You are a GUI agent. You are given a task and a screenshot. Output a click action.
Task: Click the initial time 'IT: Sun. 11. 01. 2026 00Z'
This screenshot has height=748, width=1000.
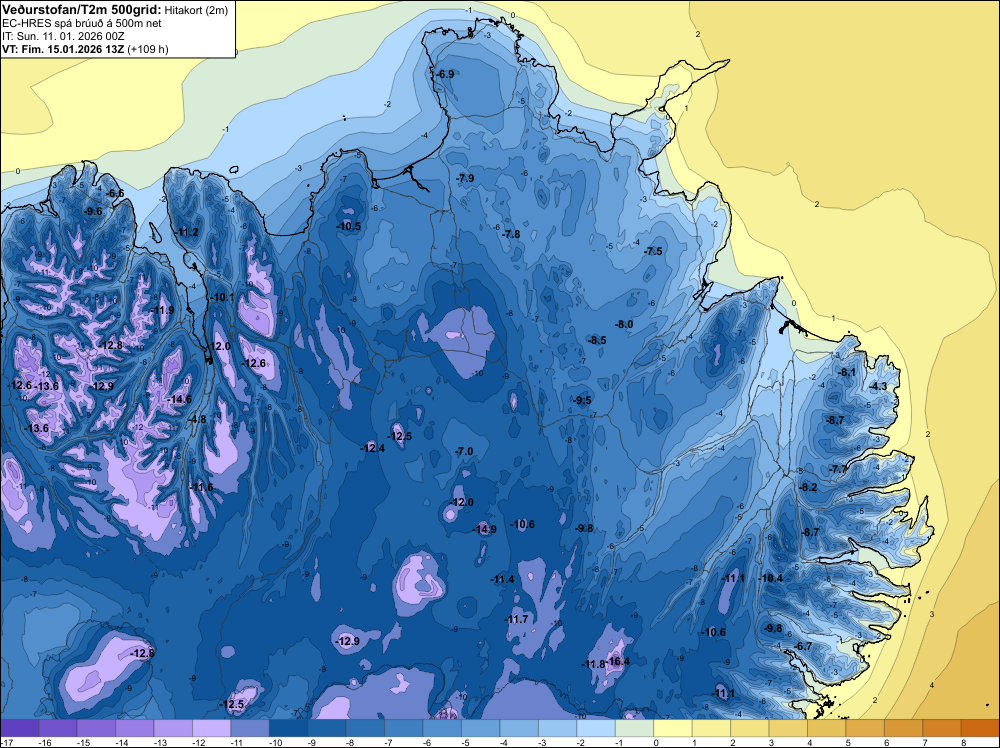[63, 36]
